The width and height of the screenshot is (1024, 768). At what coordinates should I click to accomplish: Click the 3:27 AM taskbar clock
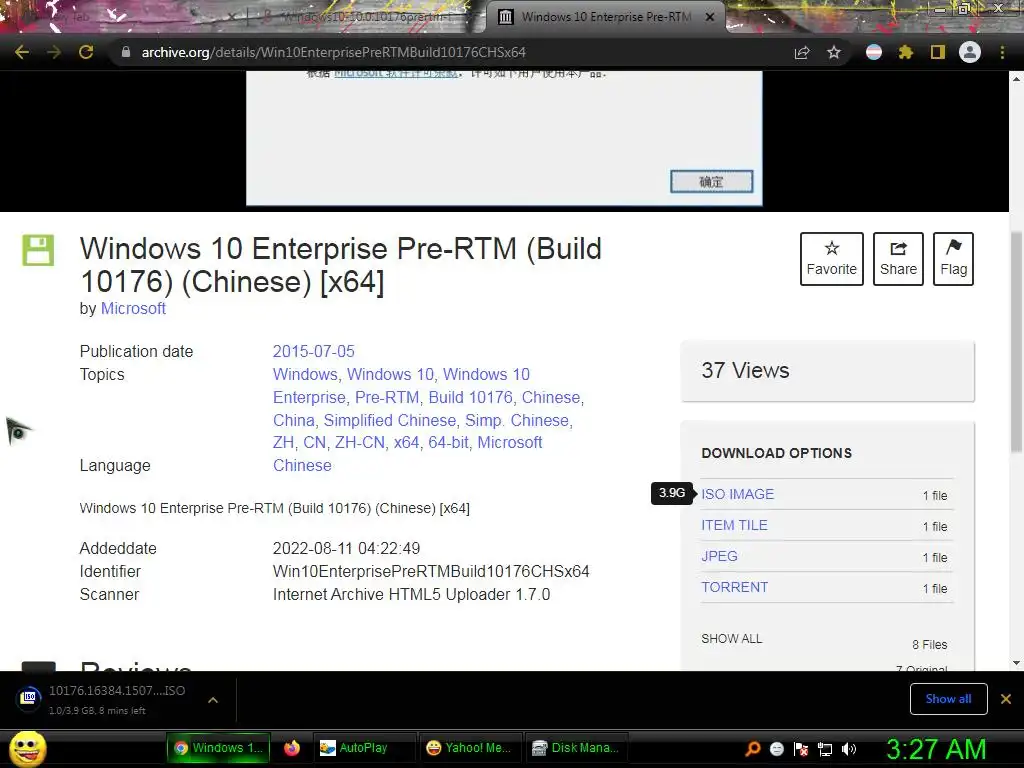(x=936, y=749)
